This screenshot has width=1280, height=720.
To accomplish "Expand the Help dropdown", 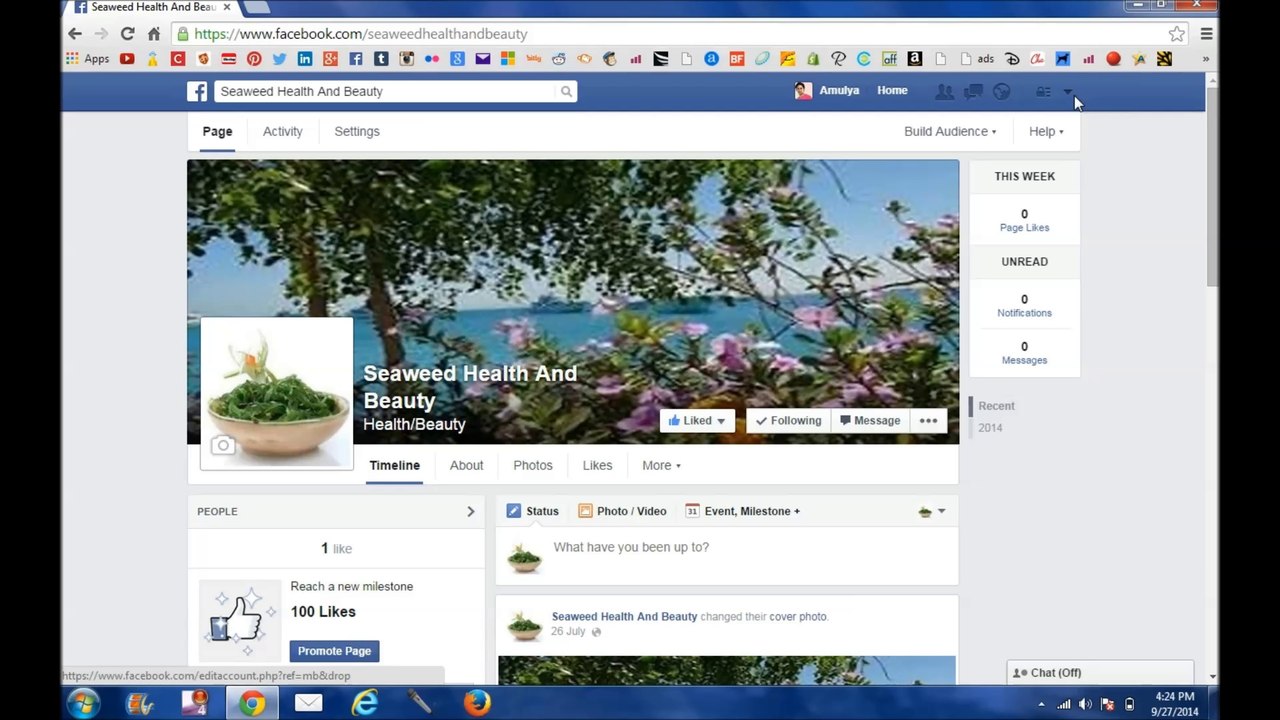I will pos(1046,131).
